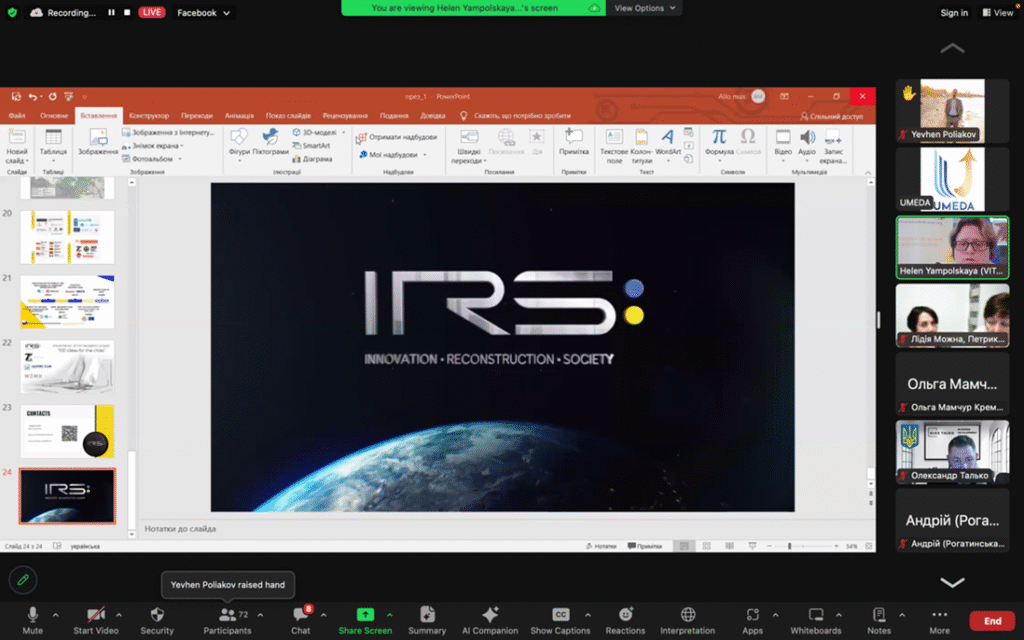Stop the recording

tap(127, 12)
